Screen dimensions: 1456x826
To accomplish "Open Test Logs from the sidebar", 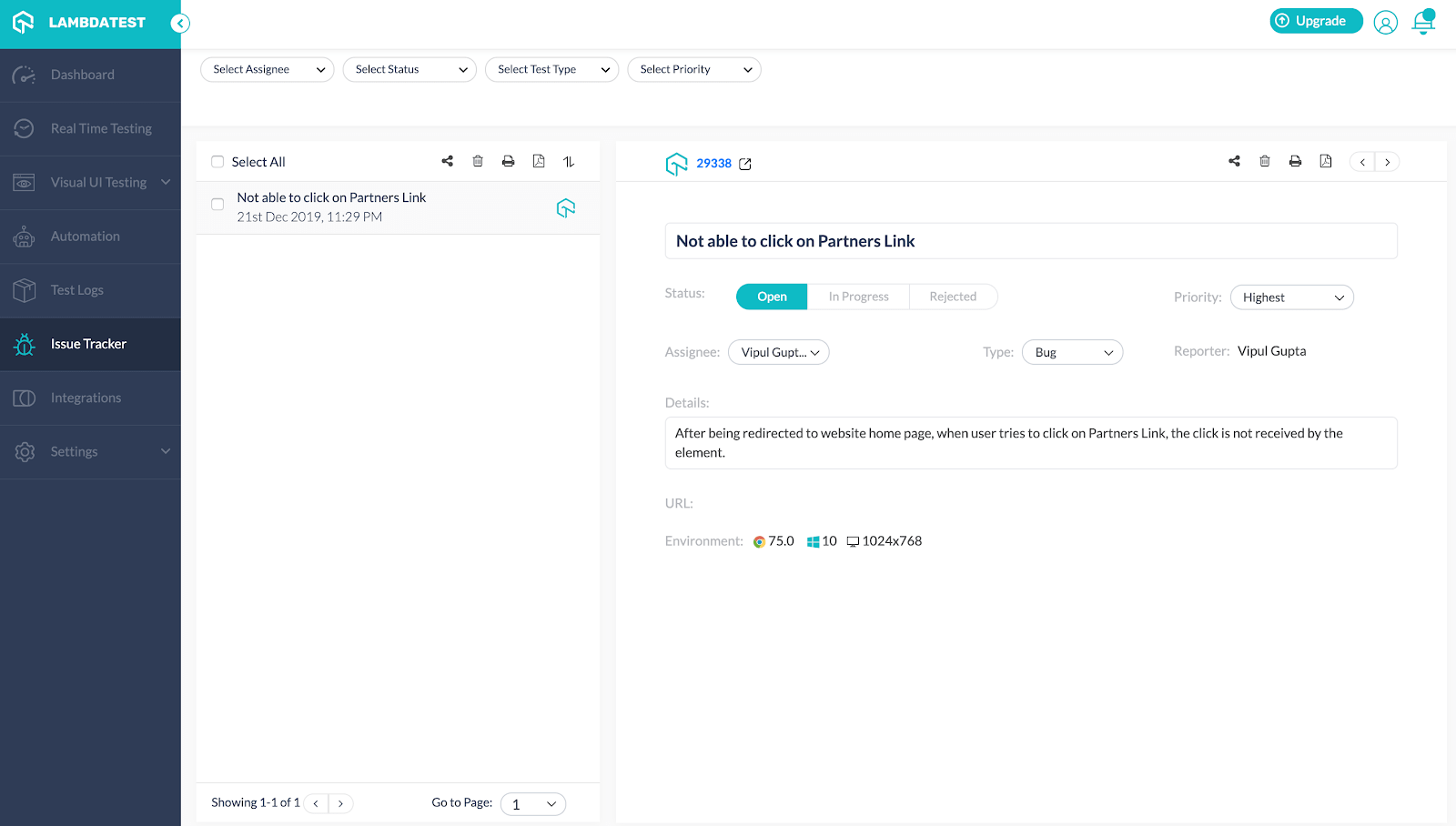I will click(77, 289).
